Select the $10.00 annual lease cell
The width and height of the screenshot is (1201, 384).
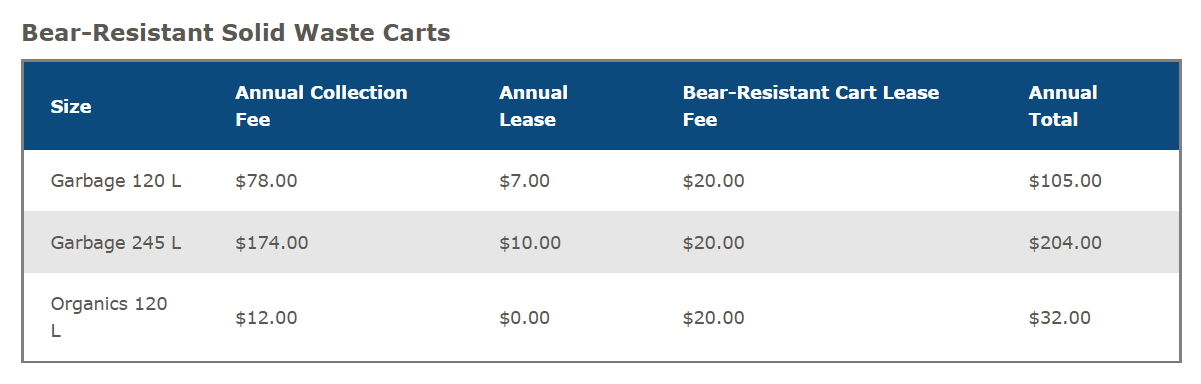coord(530,242)
